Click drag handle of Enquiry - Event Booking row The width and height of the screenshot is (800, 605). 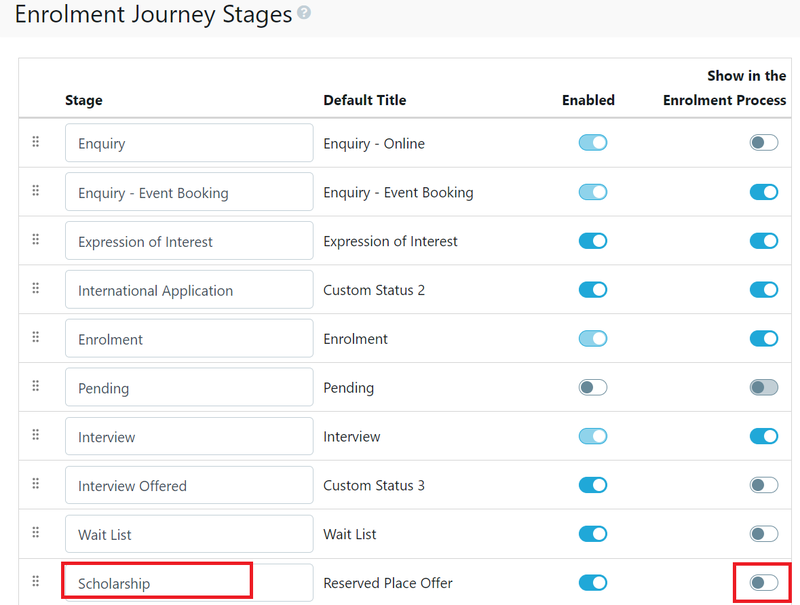click(36, 191)
